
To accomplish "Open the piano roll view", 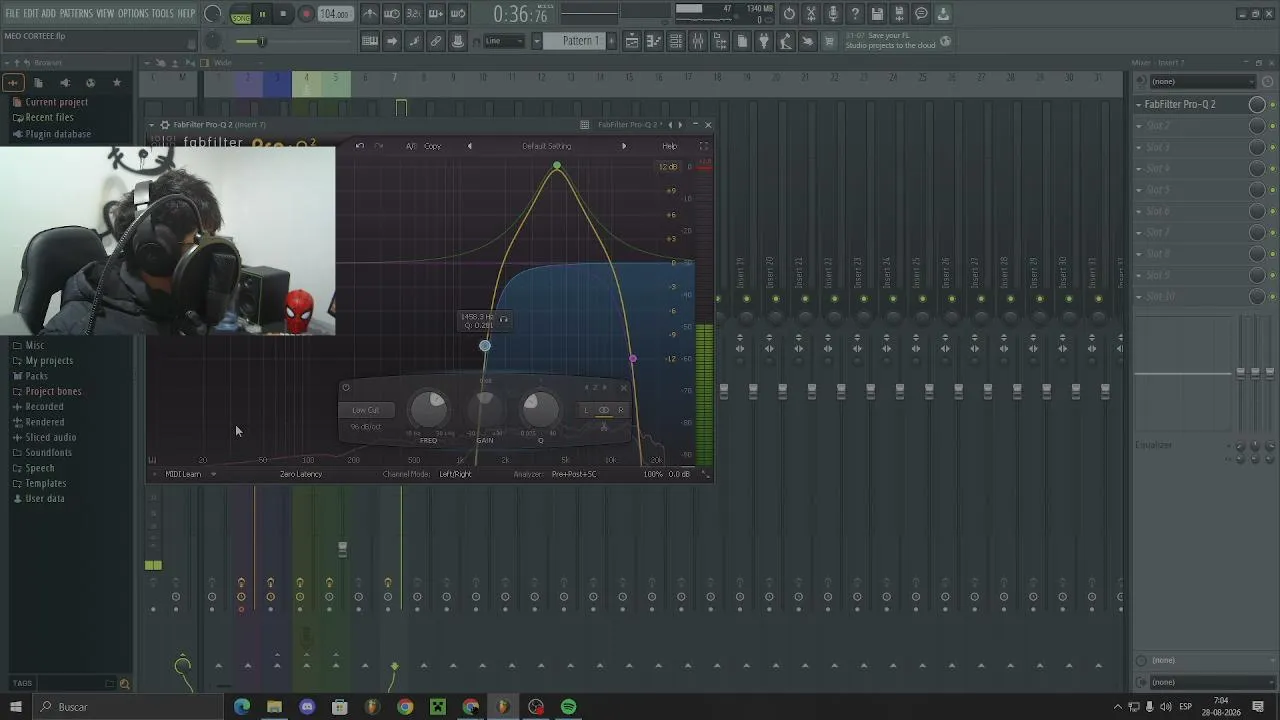I will (x=654, y=41).
